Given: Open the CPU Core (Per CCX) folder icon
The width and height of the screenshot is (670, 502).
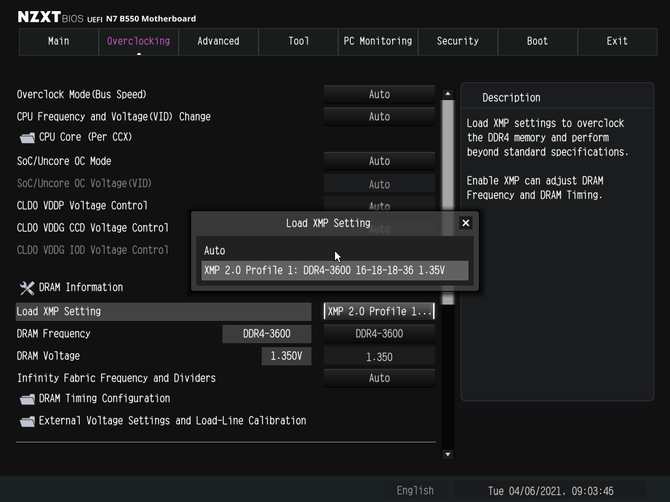Looking at the screenshot, I should (27, 138).
